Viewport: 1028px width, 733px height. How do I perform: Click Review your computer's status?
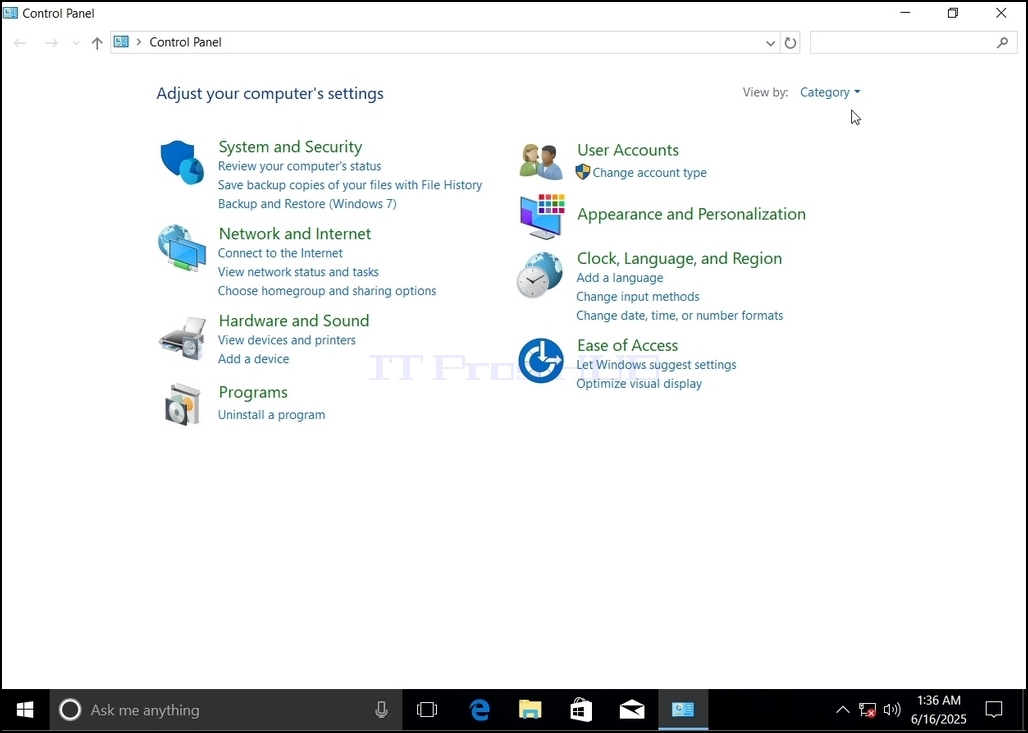click(x=300, y=167)
